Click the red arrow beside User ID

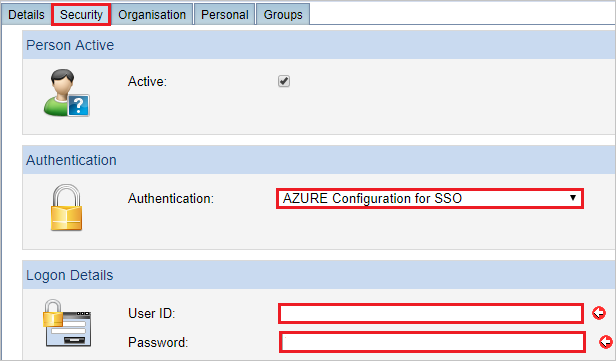tap(599, 313)
